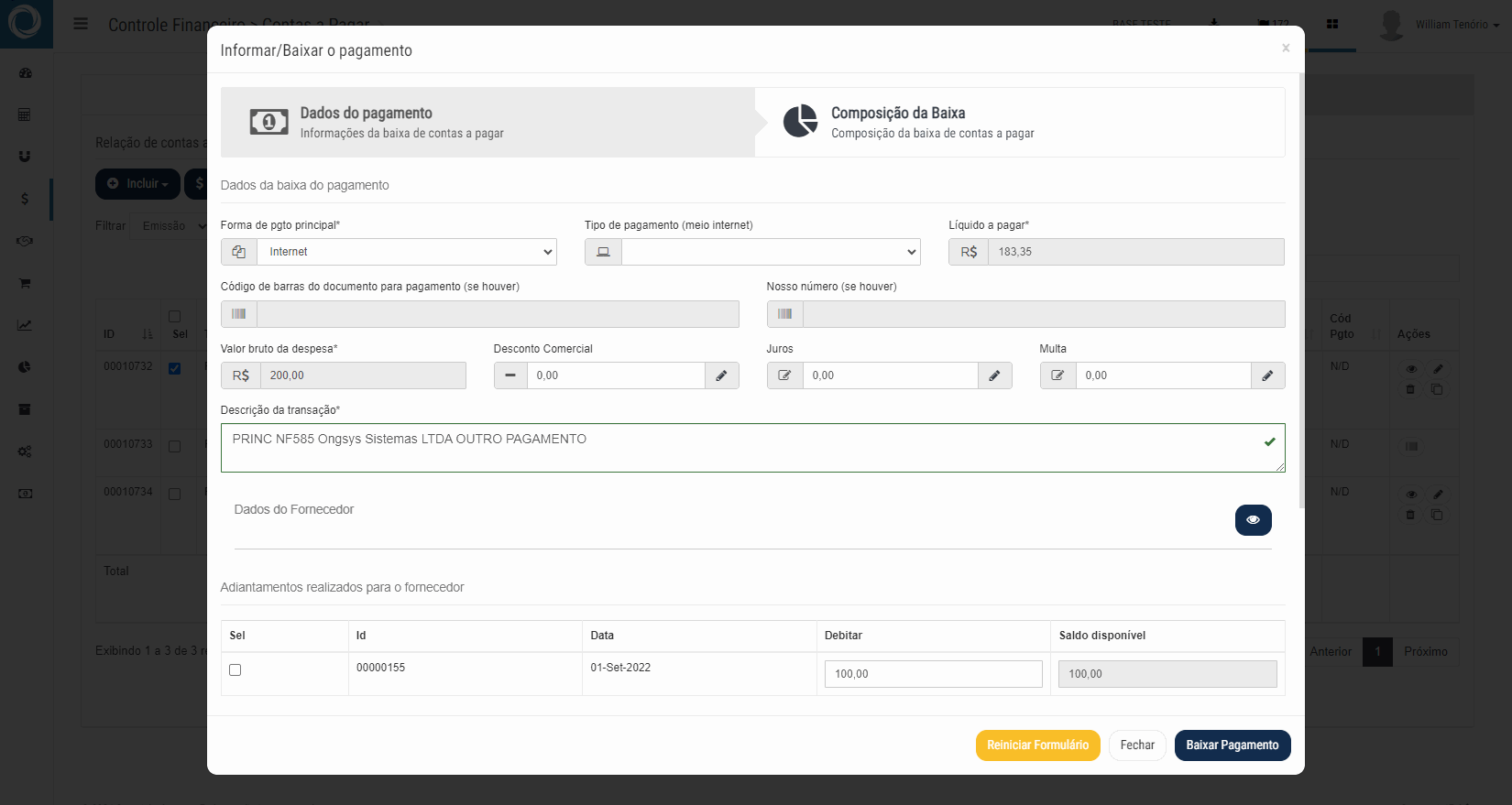
Task: Click the copy icon beside Forma de pgto
Action: tap(239, 252)
